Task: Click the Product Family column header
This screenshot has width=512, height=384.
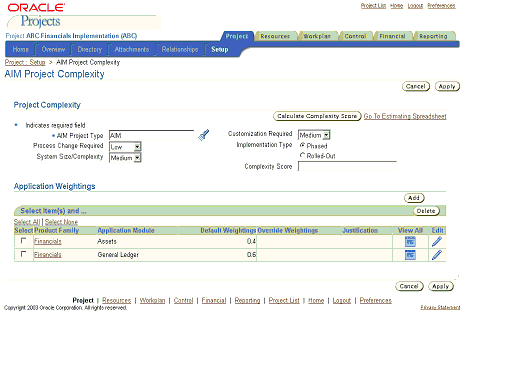Action: coord(57,230)
